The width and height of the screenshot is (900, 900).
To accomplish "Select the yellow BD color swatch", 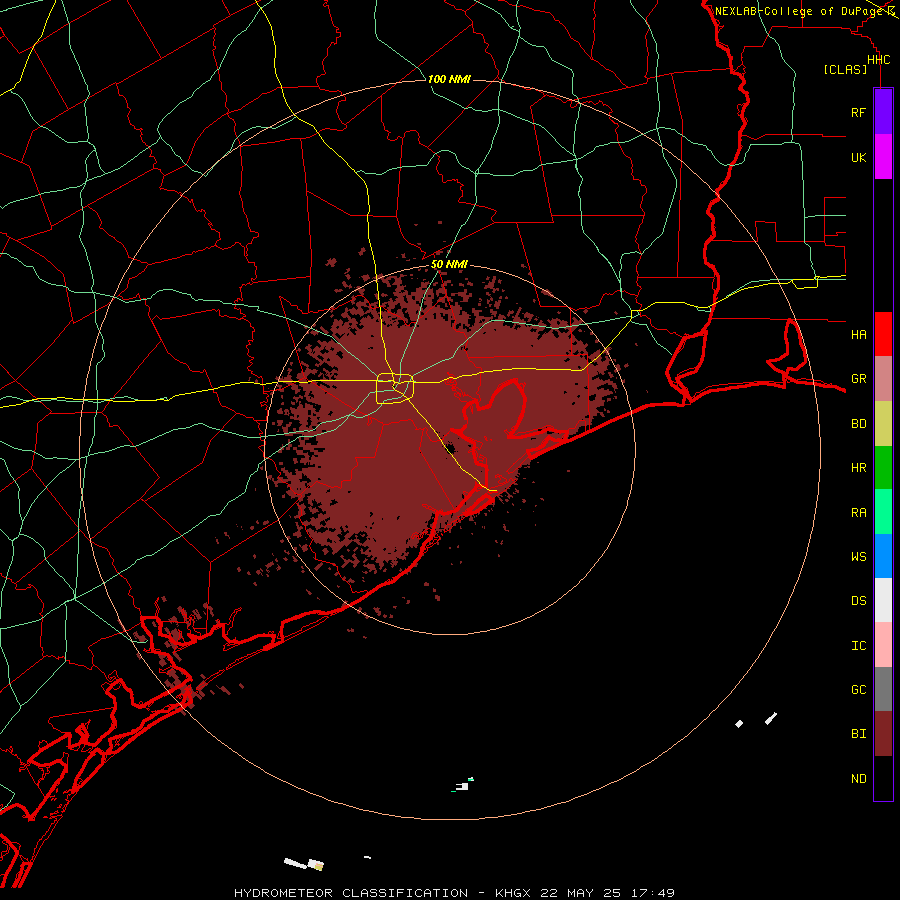I will point(883,423).
